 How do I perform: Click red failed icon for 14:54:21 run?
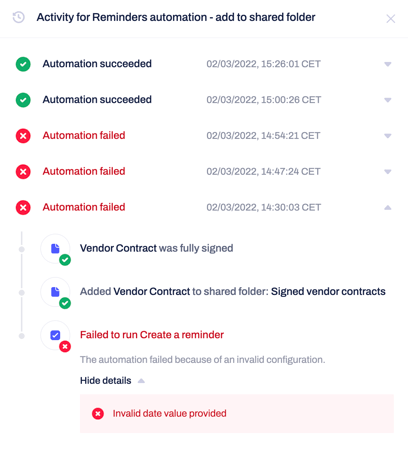[x=23, y=136]
